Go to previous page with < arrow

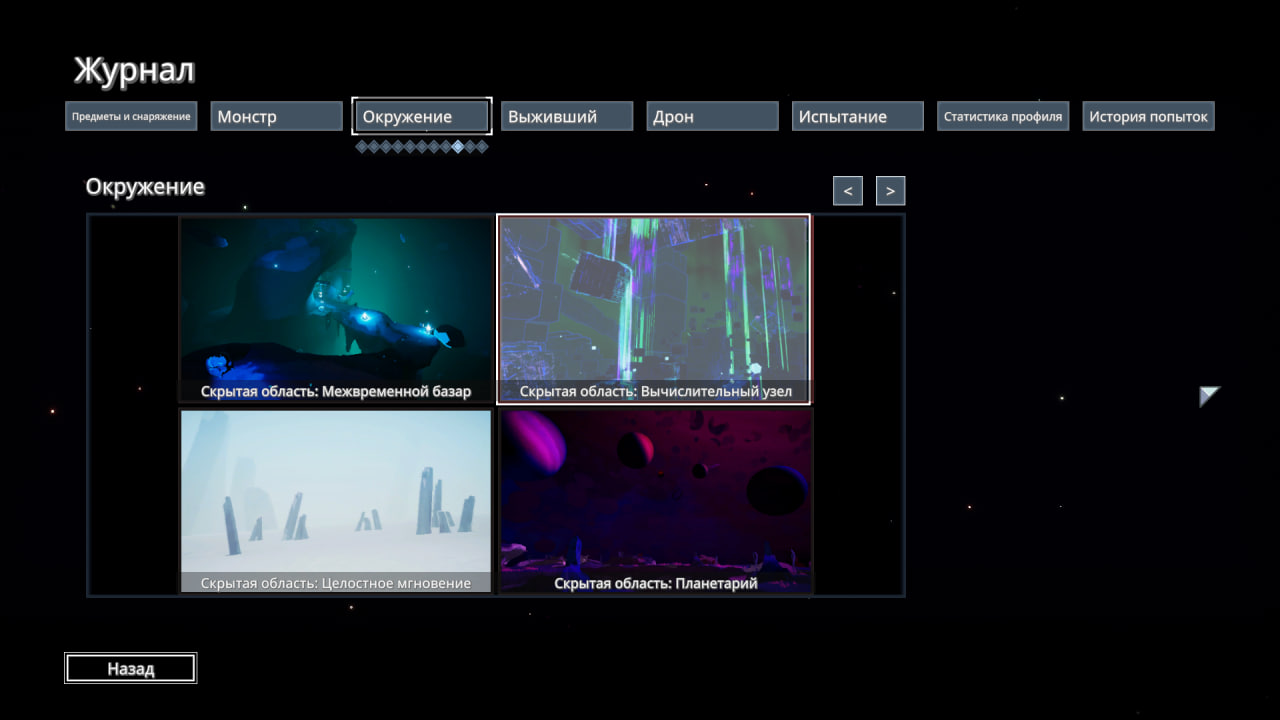848,190
